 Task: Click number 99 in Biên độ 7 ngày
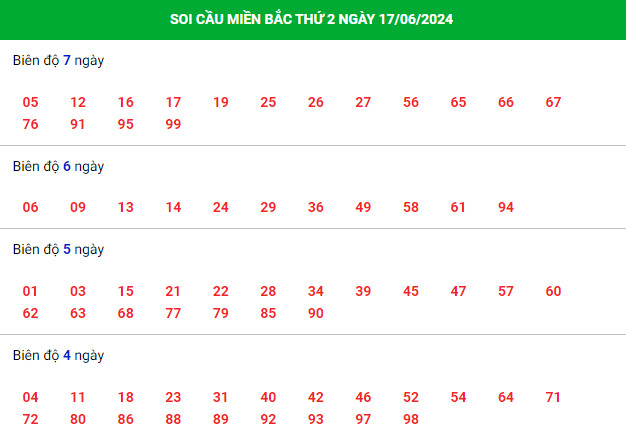coord(173,124)
